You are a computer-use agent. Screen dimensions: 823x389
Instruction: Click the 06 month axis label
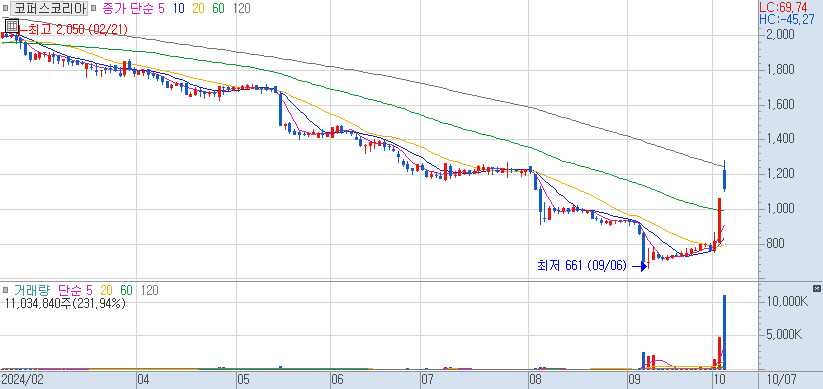(337, 379)
